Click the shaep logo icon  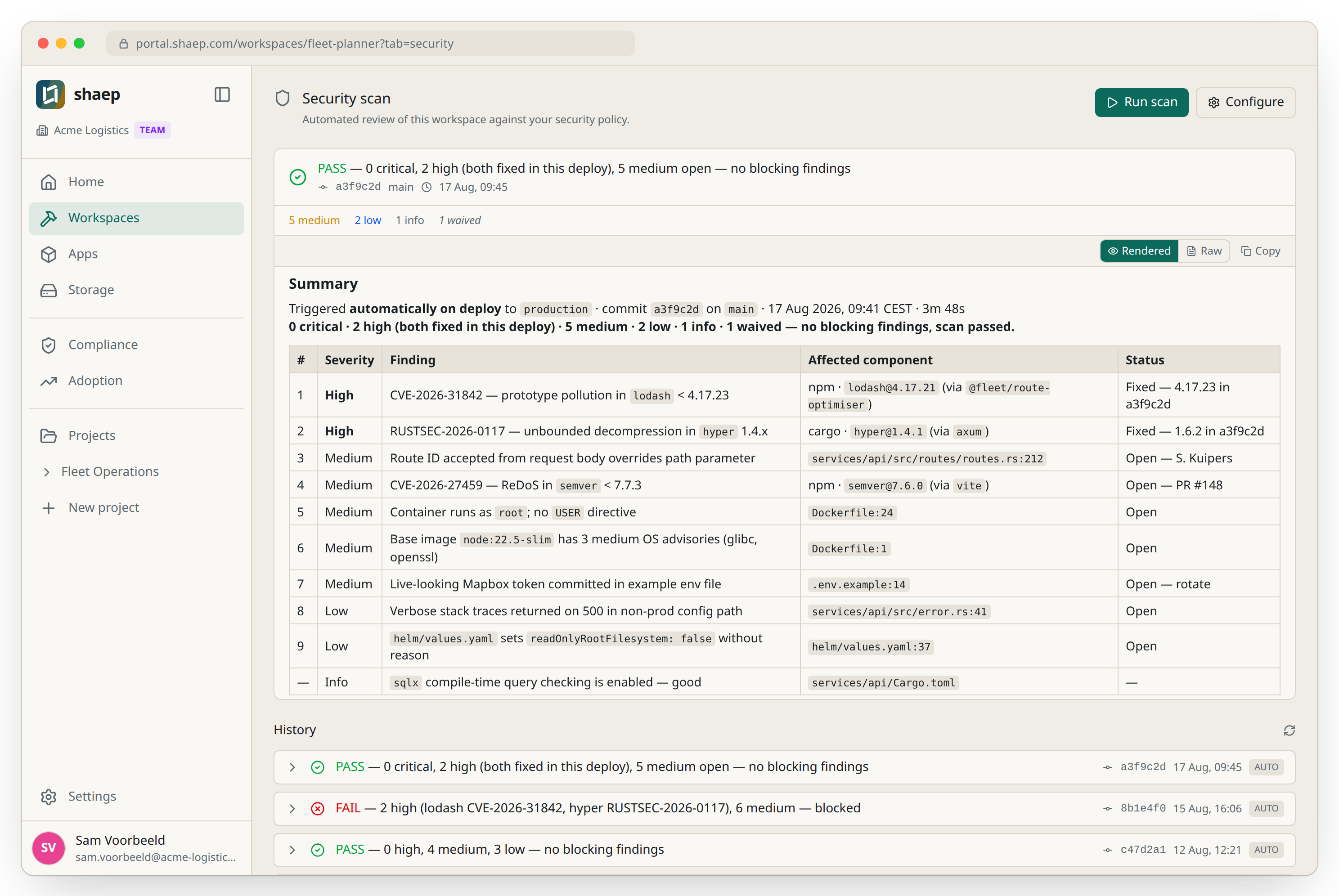[x=50, y=94]
